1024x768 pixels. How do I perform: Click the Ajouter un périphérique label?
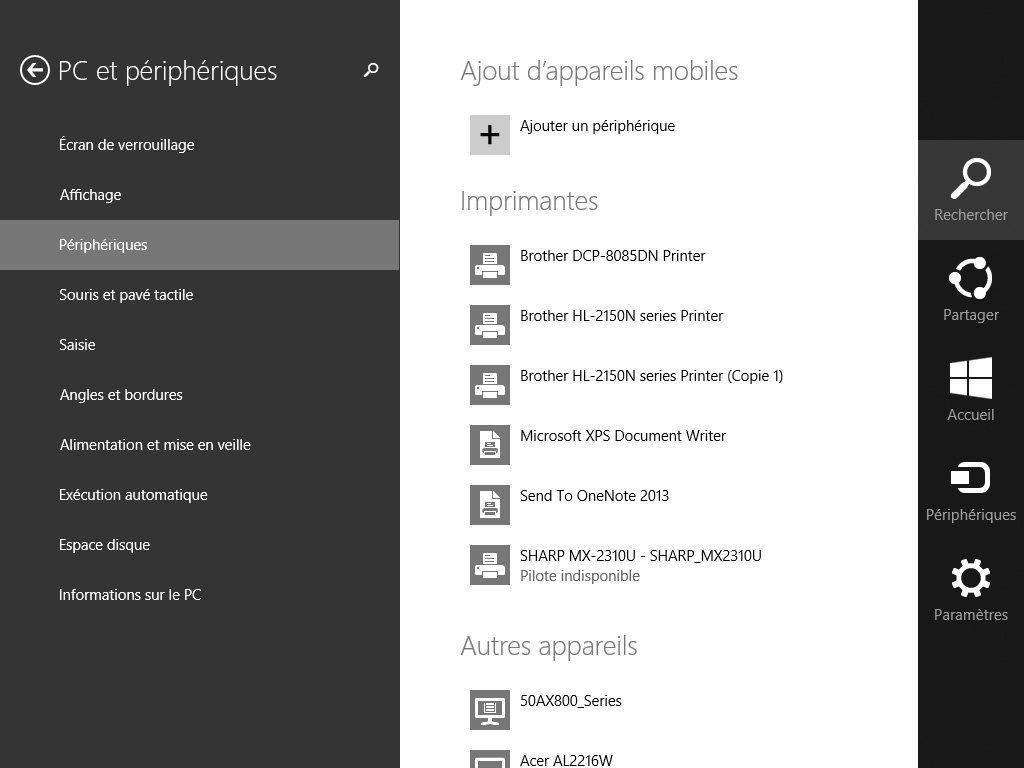[597, 126]
